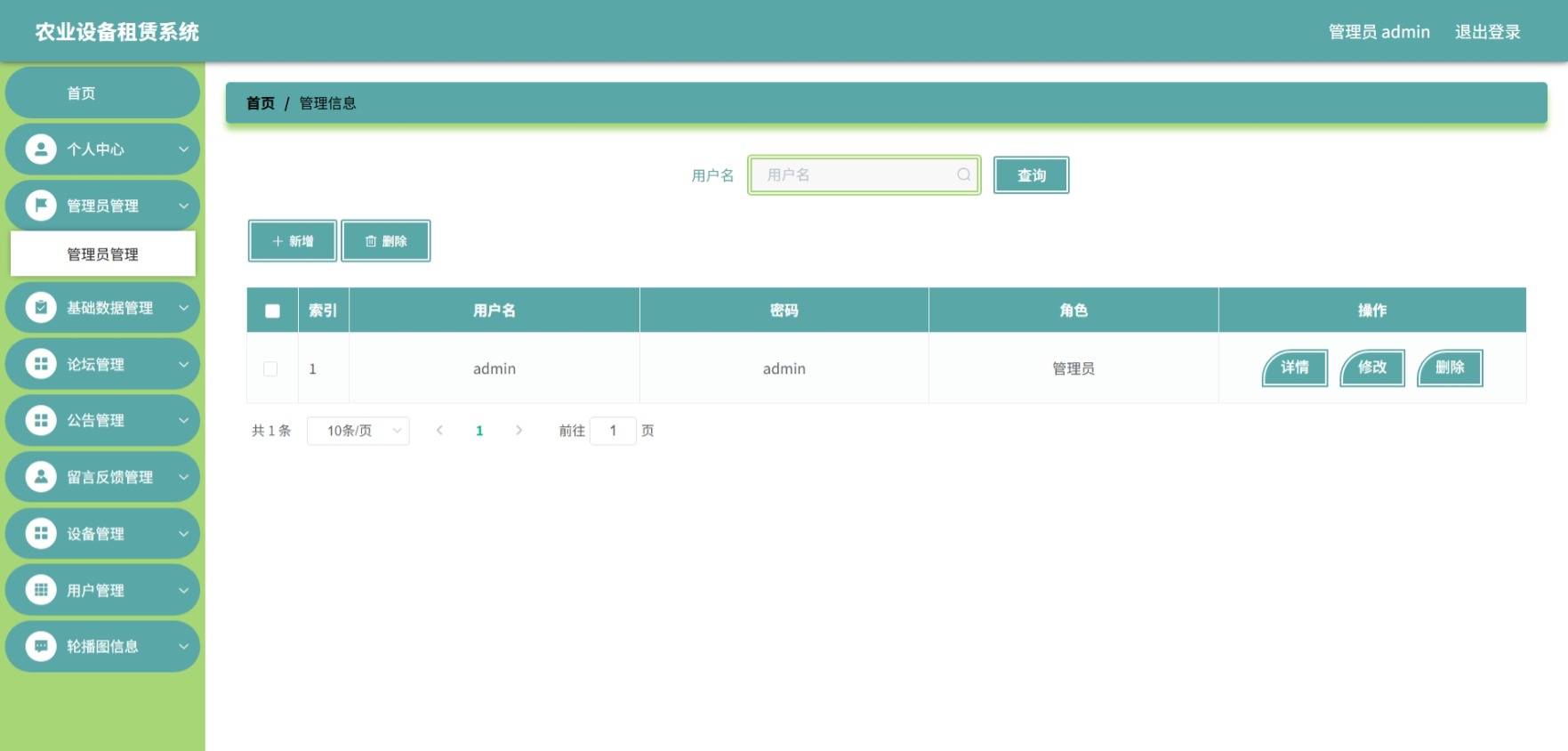
Task: Check the checkbox for the admin row
Action: tap(270, 368)
